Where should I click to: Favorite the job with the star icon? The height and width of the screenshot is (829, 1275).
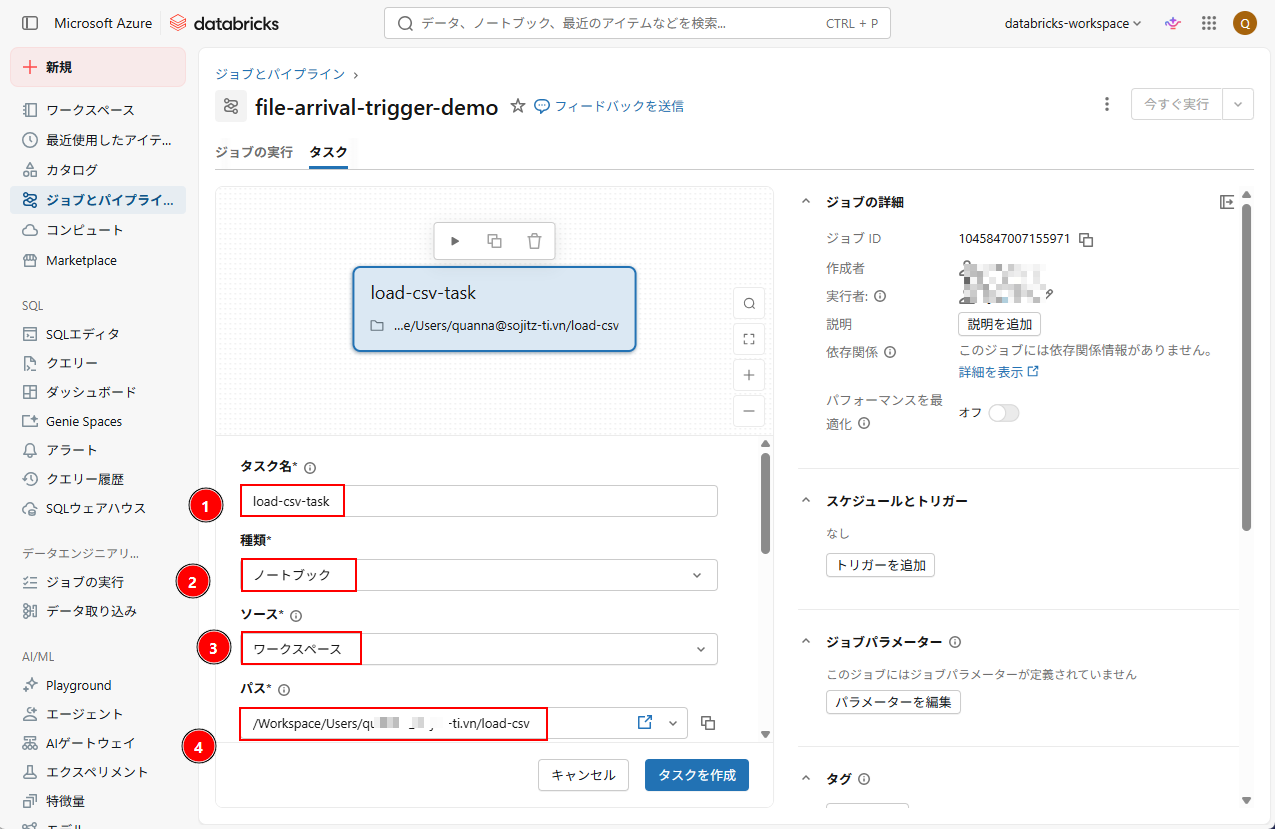(518, 106)
